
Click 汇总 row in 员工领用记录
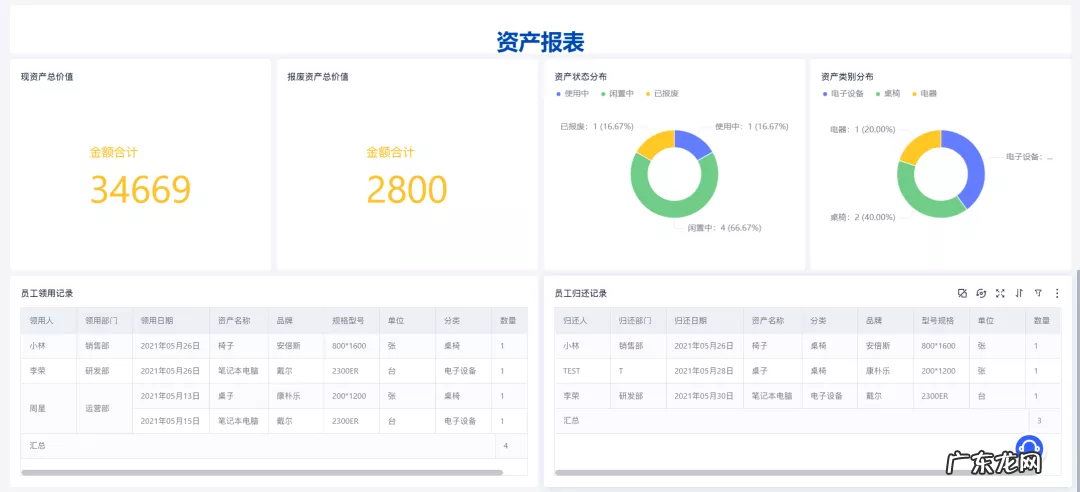274,446
